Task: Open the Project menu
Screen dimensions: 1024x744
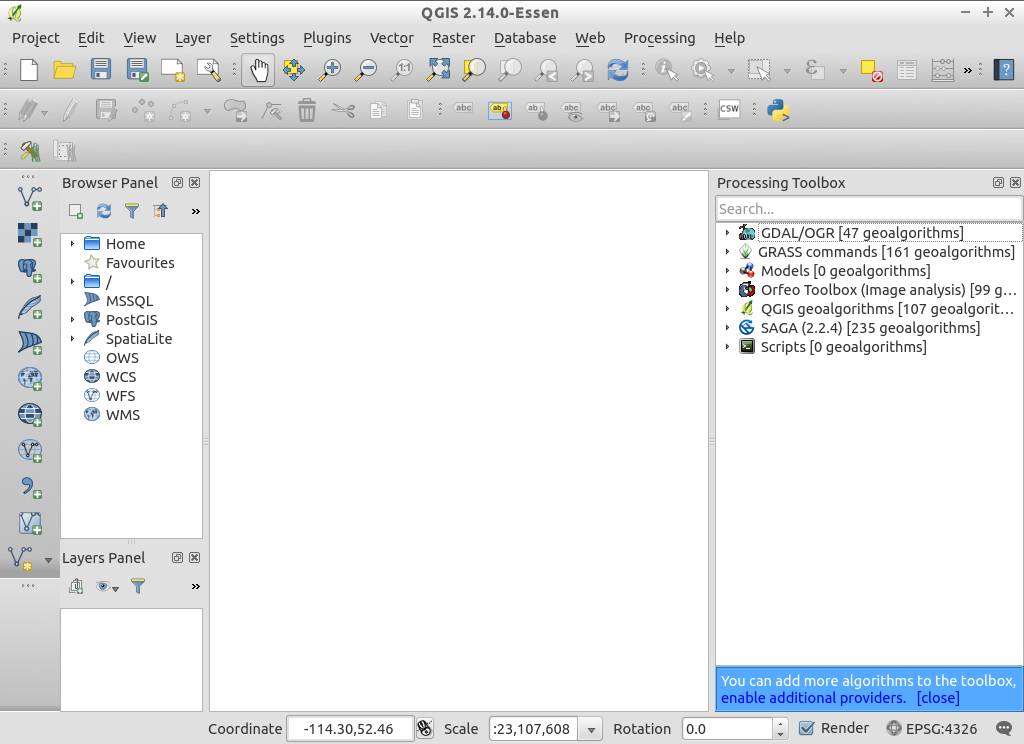Action: click(x=35, y=38)
